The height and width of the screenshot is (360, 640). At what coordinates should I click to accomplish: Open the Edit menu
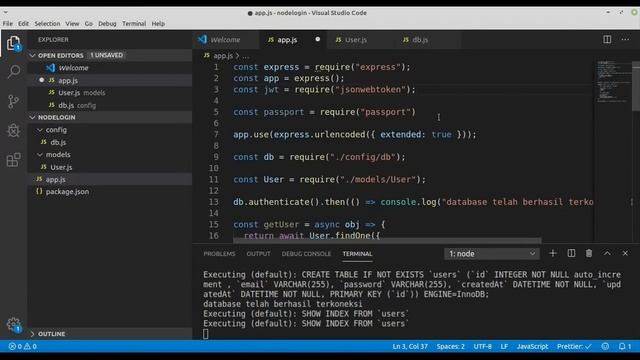tap(23, 24)
